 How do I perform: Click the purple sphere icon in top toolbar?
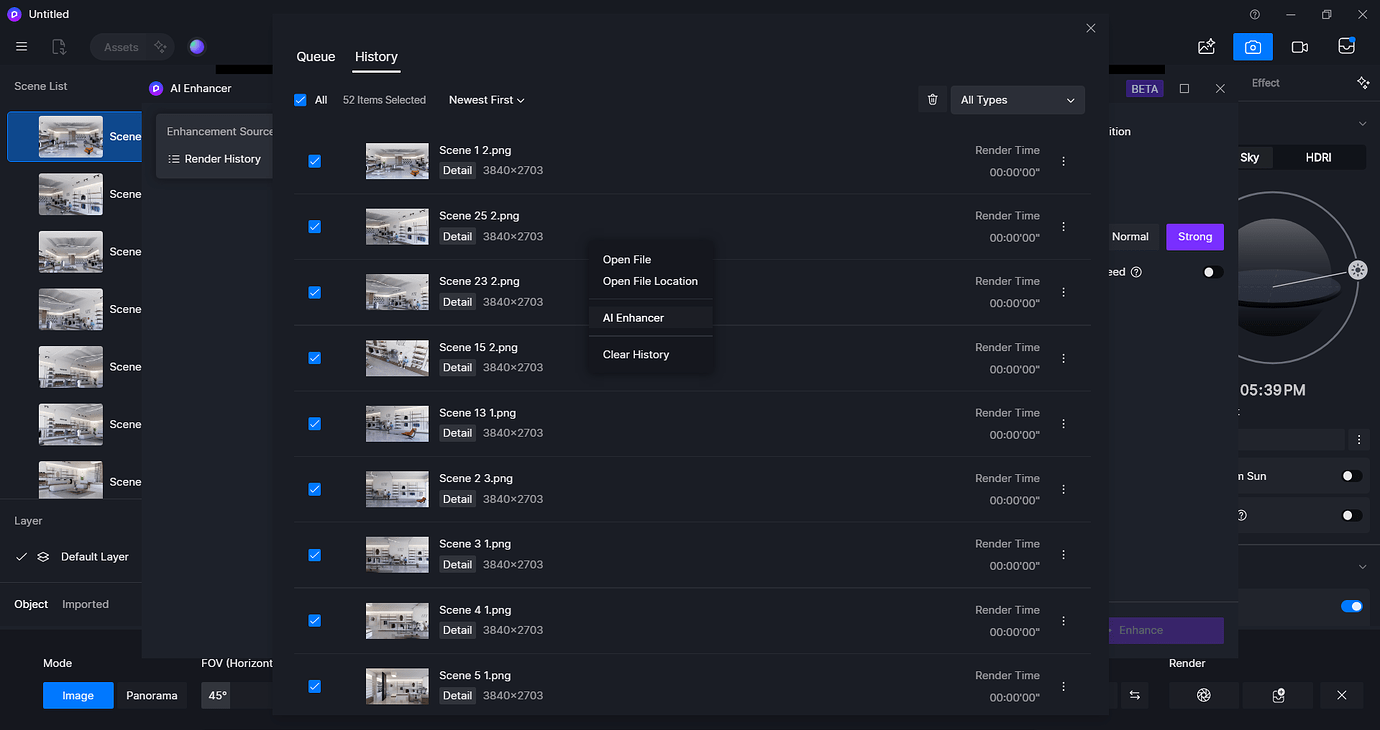197,47
